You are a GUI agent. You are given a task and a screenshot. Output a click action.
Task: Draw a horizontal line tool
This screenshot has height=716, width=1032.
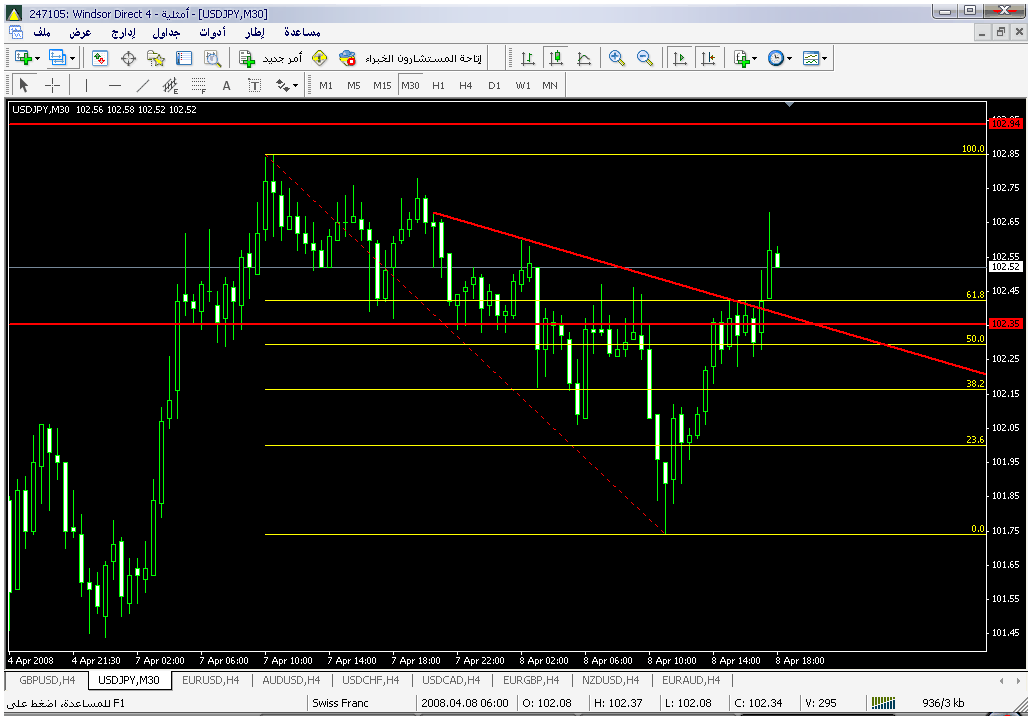[115, 85]
